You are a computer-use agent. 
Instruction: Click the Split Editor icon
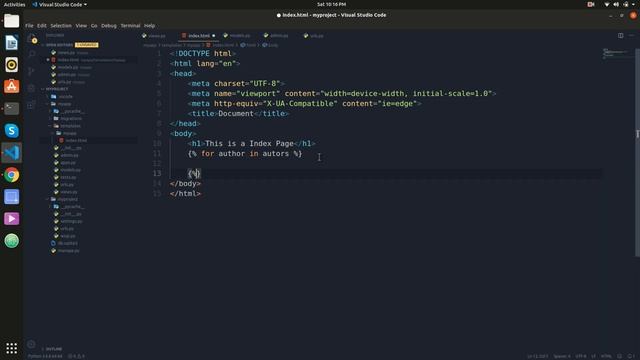[620, 36]
